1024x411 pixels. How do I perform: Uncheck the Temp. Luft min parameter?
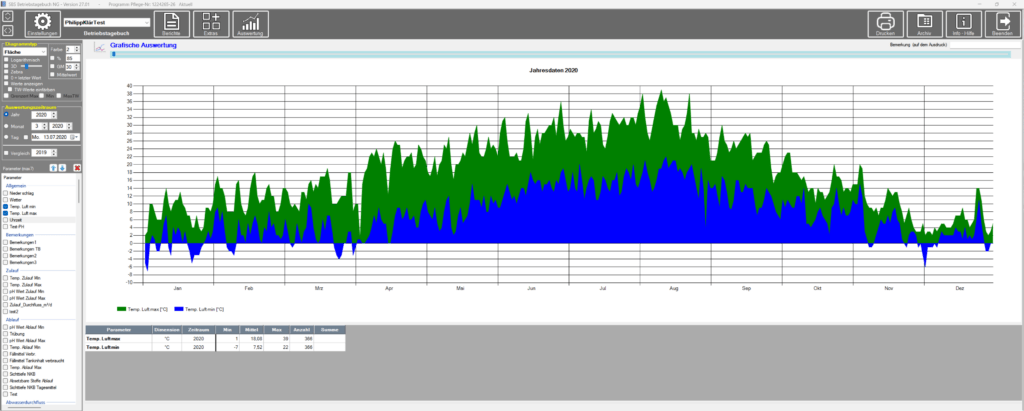[x=6, y=206]
